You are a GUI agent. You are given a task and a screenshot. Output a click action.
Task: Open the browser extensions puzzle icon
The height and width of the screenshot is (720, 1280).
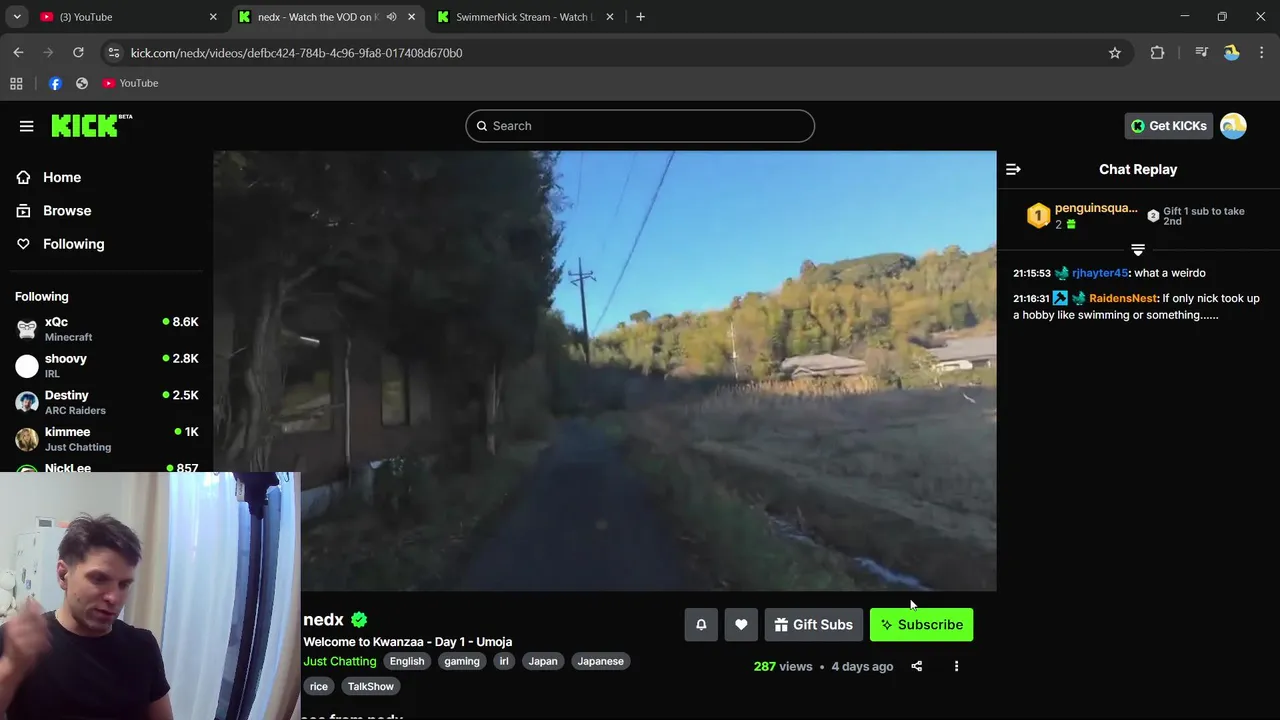pos(1157,53)
